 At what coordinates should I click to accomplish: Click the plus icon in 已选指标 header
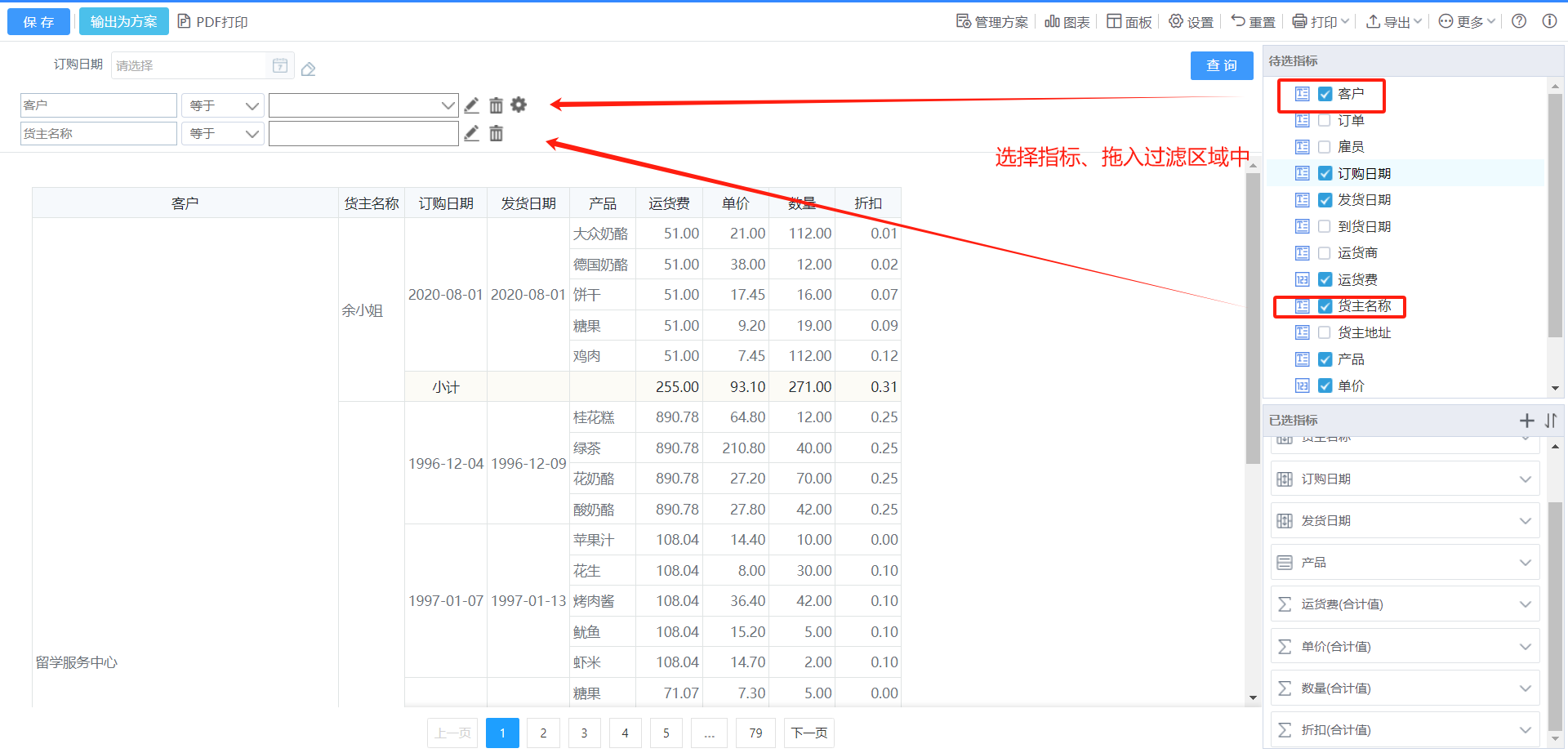[1526, 421]
